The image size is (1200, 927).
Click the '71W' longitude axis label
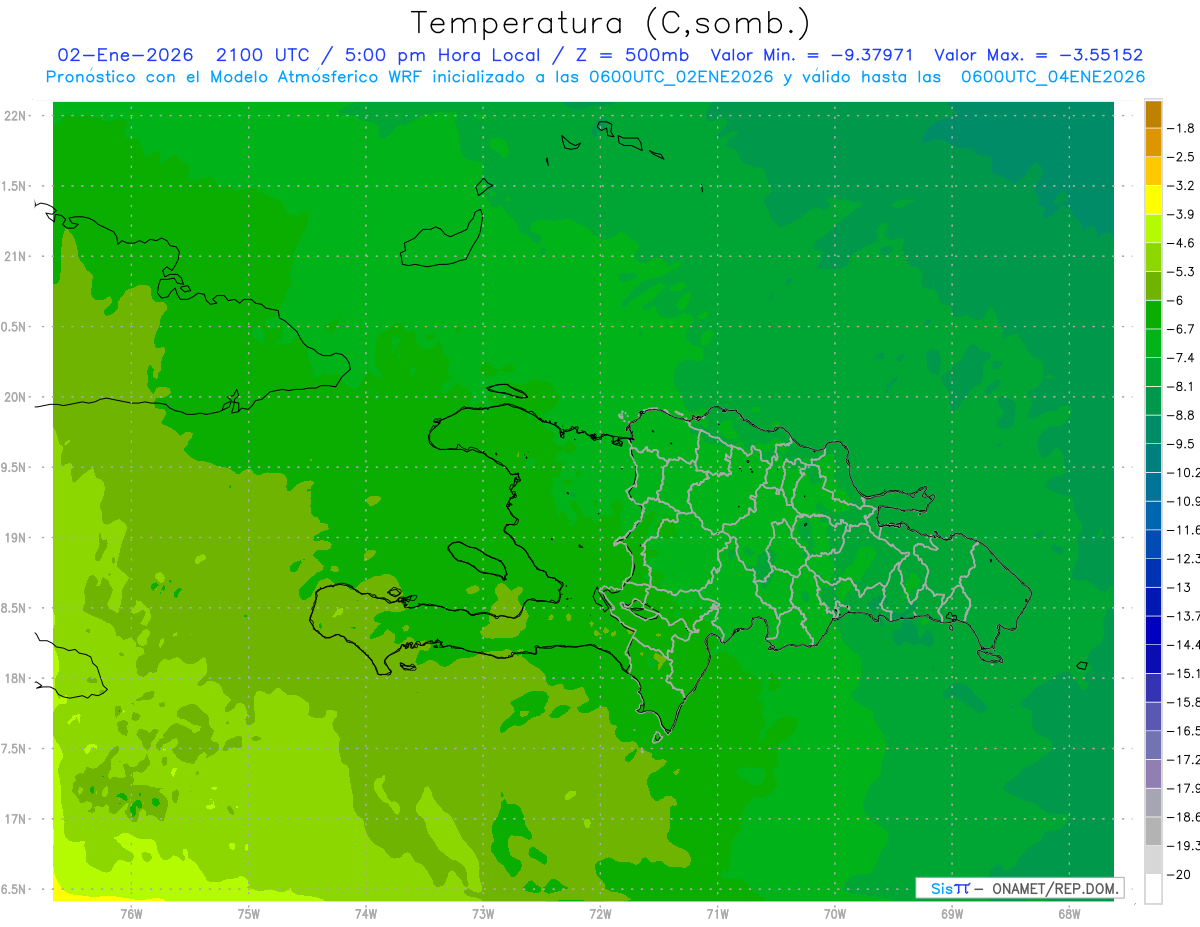pyautogui.click(x=717, y=913)
